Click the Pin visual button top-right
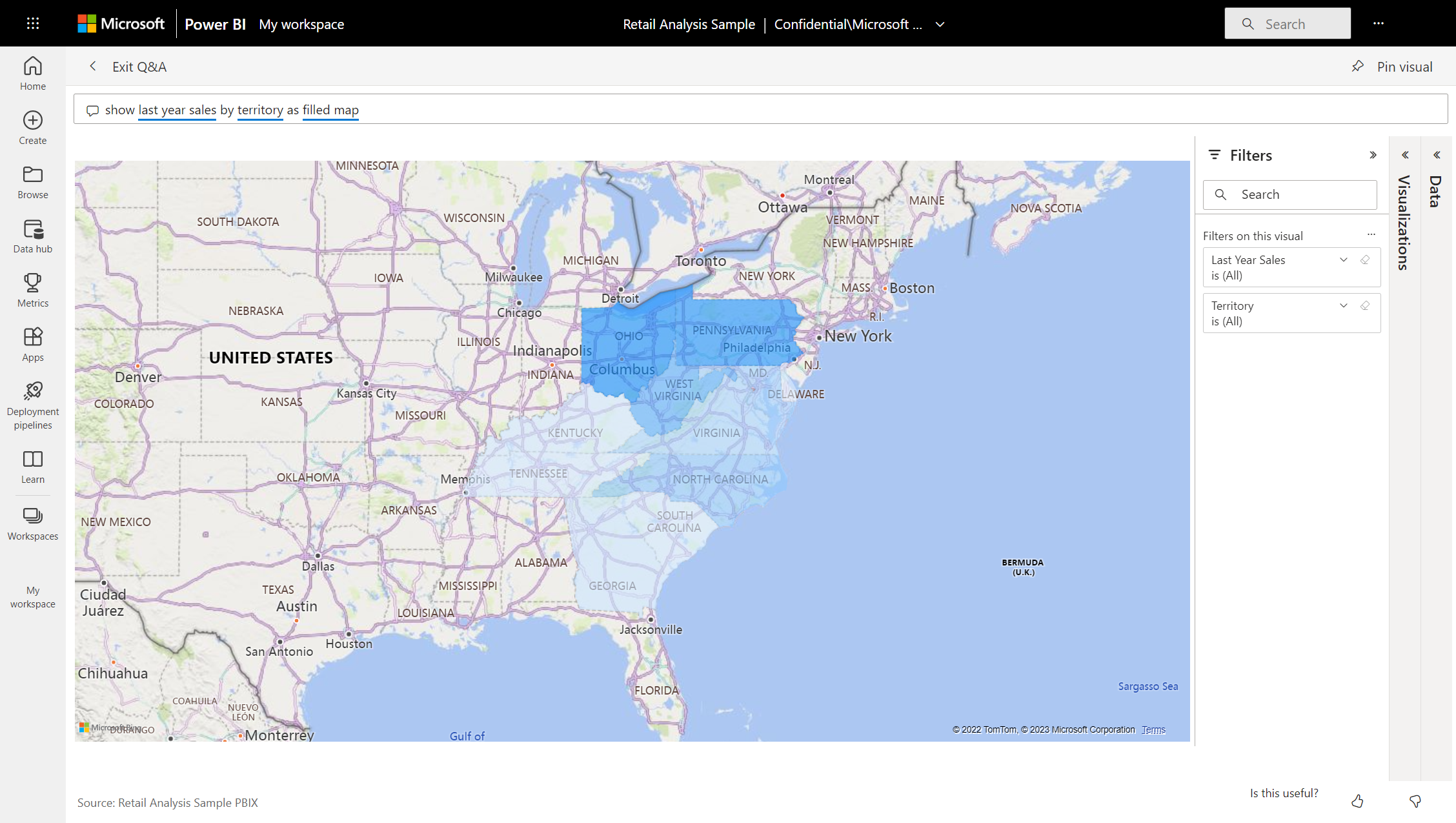Screen dimensions: 1456x823 tap(1394, 67)
